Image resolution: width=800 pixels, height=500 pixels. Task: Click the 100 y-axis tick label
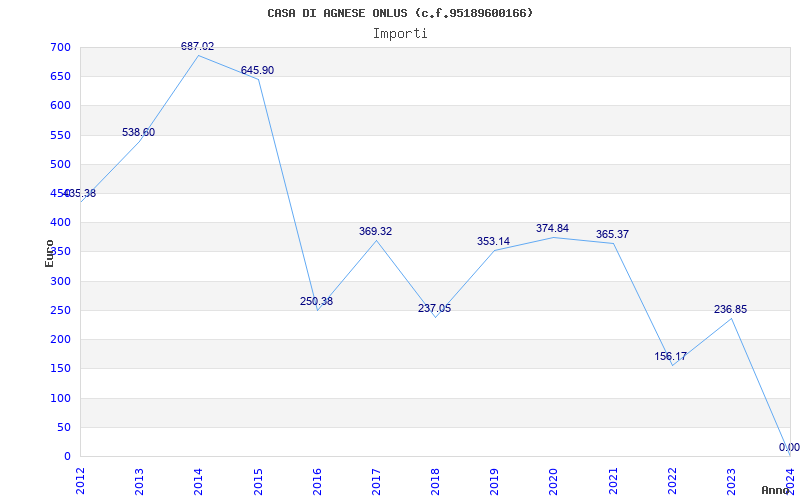60,398
